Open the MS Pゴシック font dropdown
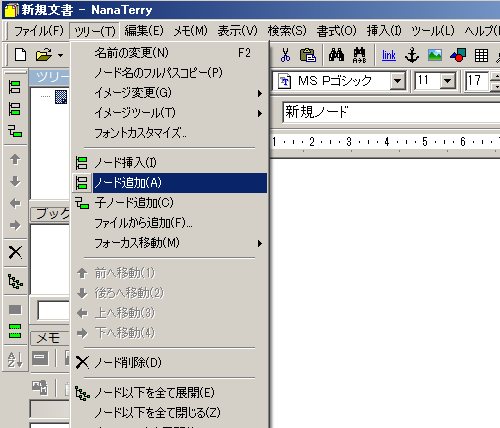The width and height of the screenshot is (500, 428). point(398,80)
